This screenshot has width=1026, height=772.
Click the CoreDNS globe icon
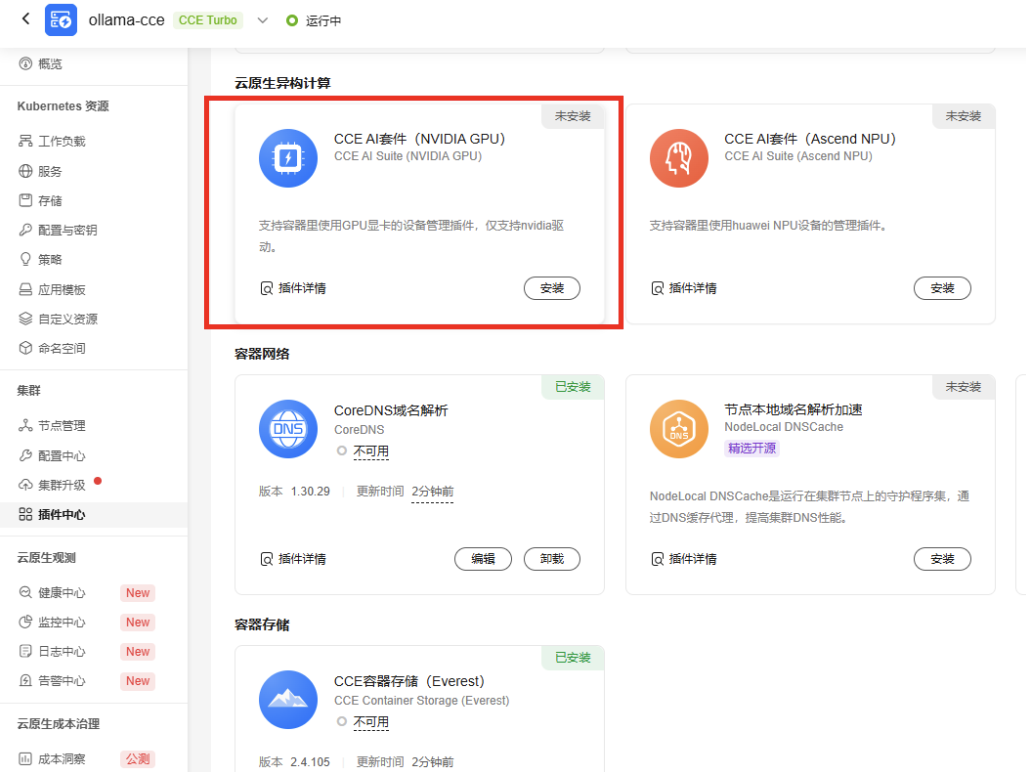288,429
